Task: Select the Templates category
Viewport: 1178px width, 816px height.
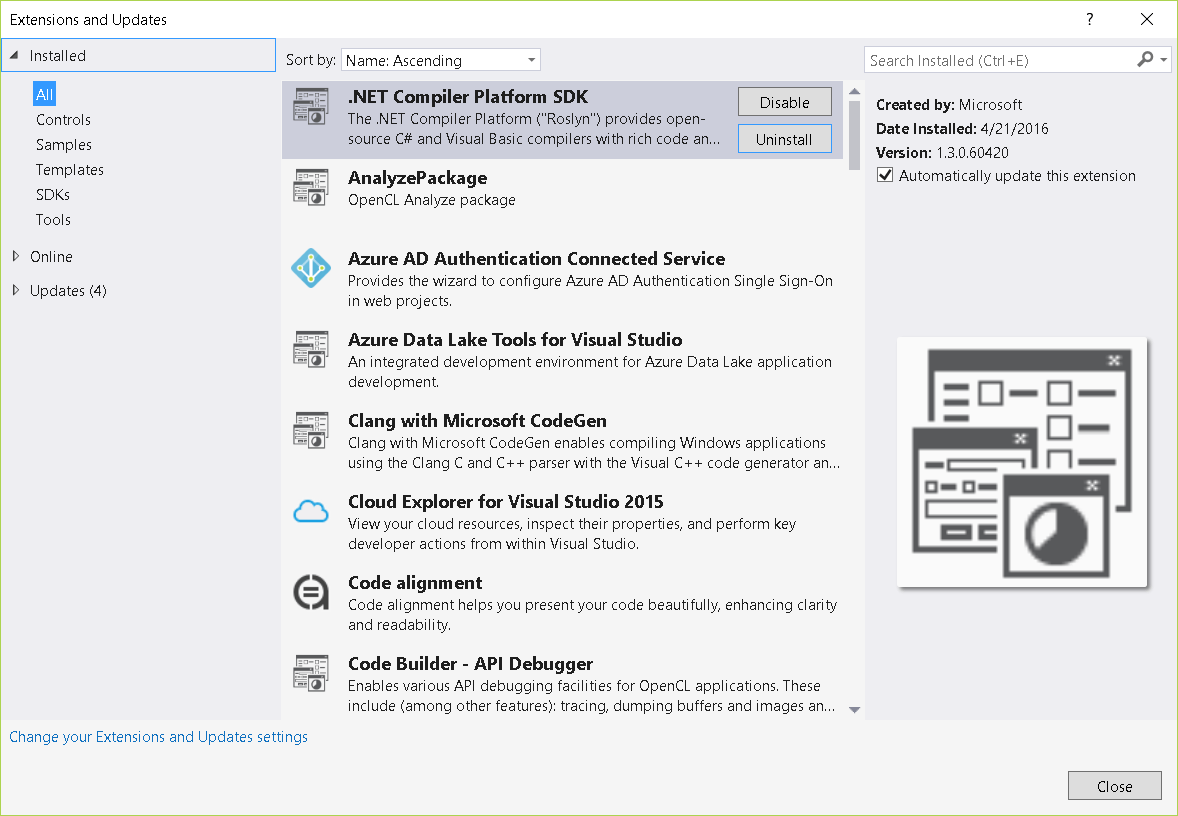Action: [x=69, y=169]
